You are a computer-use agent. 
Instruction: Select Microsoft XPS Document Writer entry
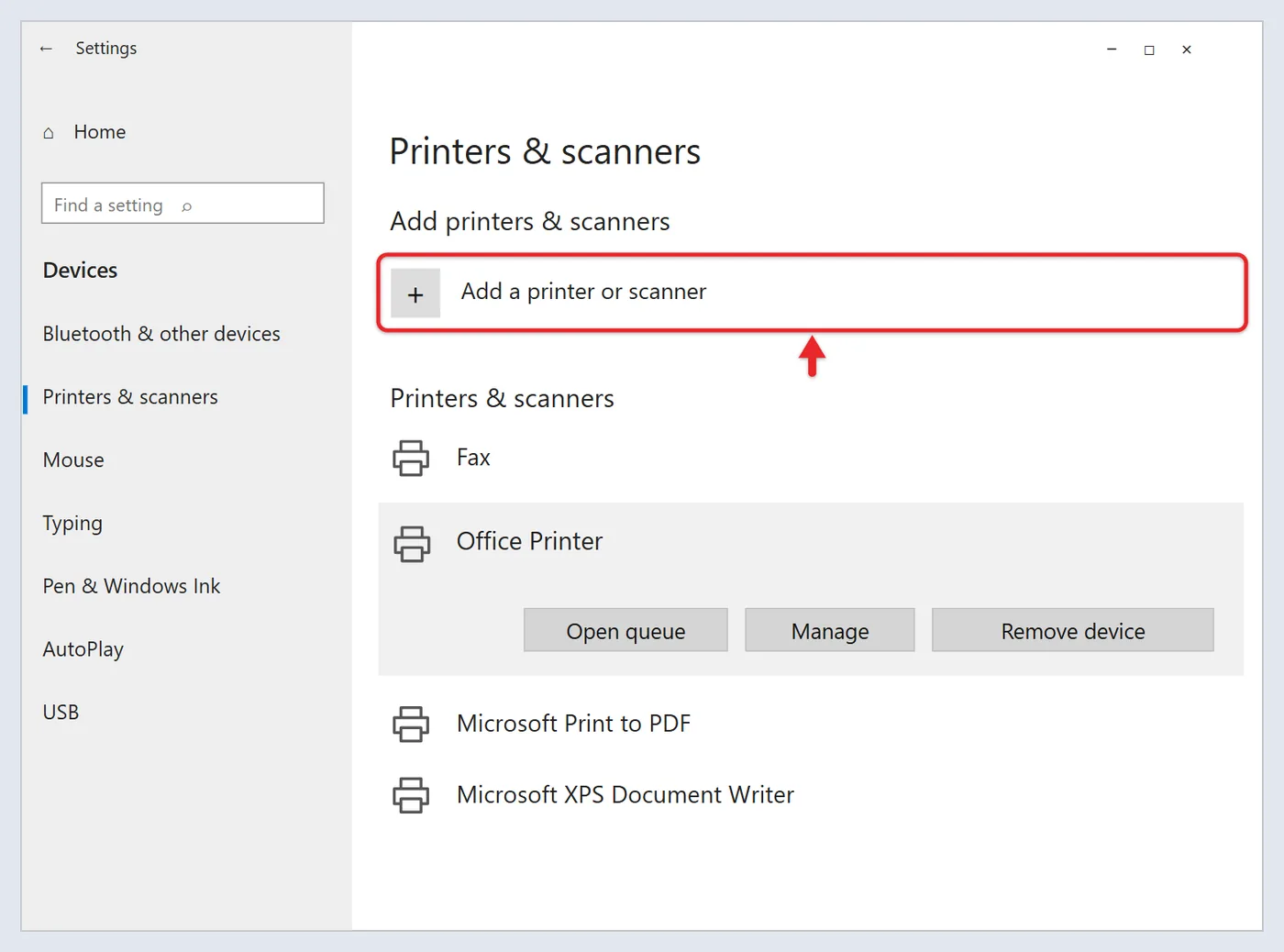pos(625,795)
